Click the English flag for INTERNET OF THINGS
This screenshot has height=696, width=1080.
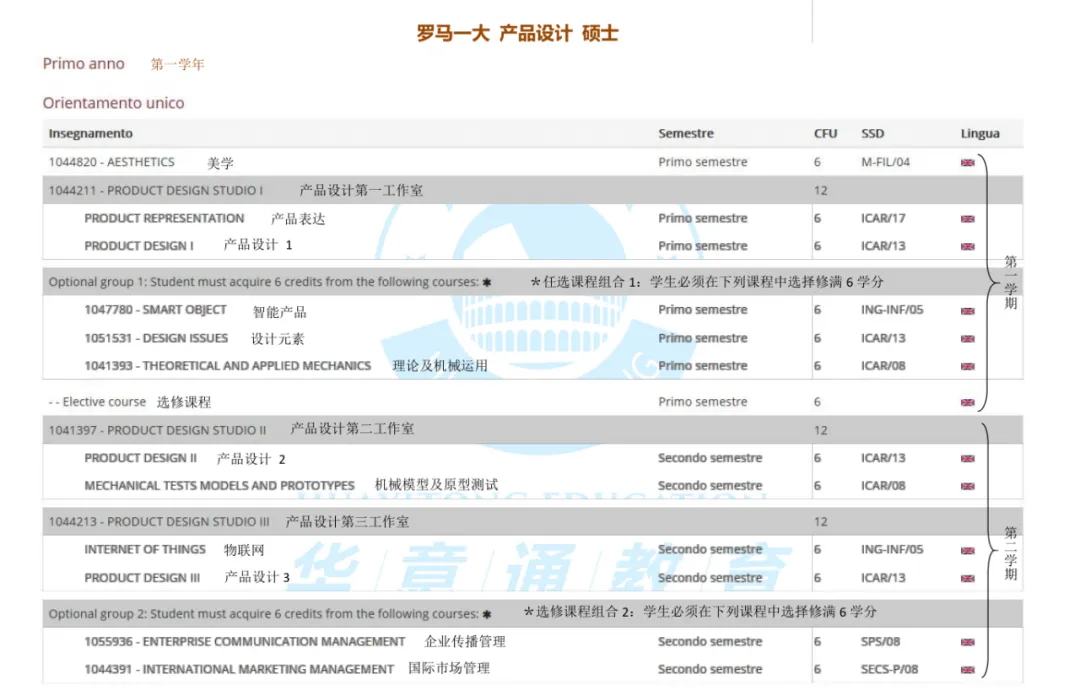point(967,550)
